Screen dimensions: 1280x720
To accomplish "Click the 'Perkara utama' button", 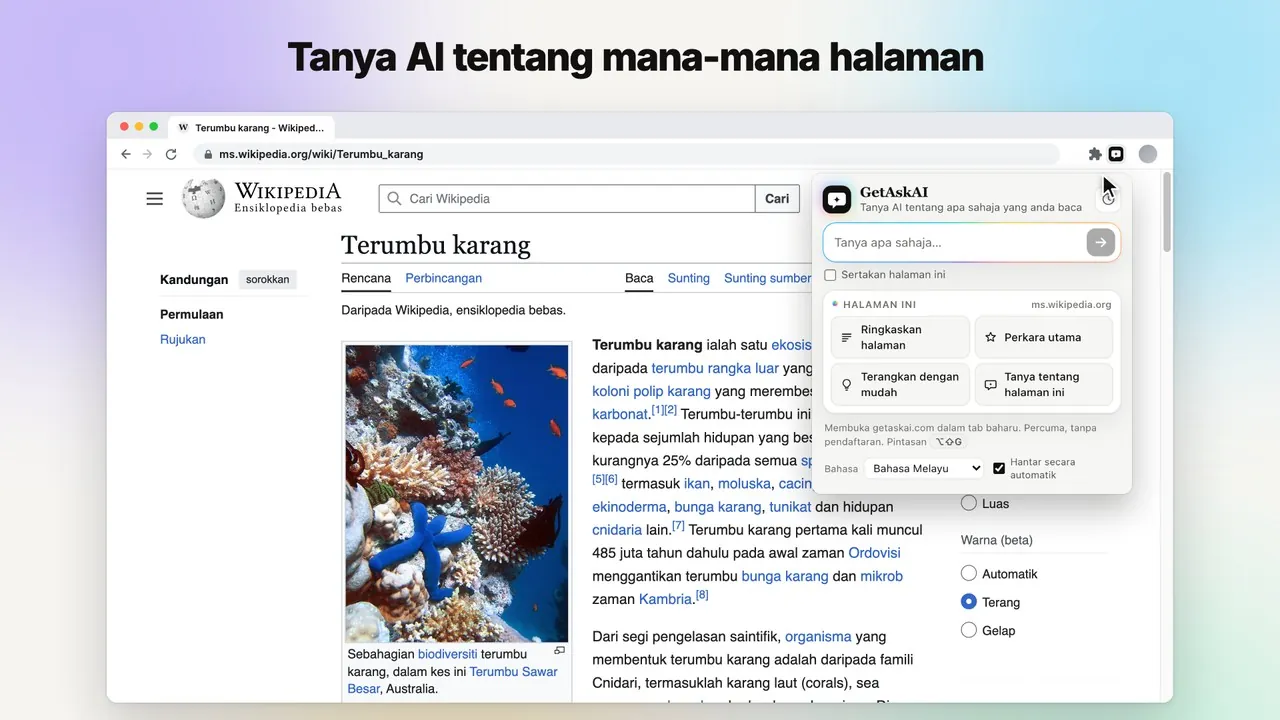I will (1044, 337).
